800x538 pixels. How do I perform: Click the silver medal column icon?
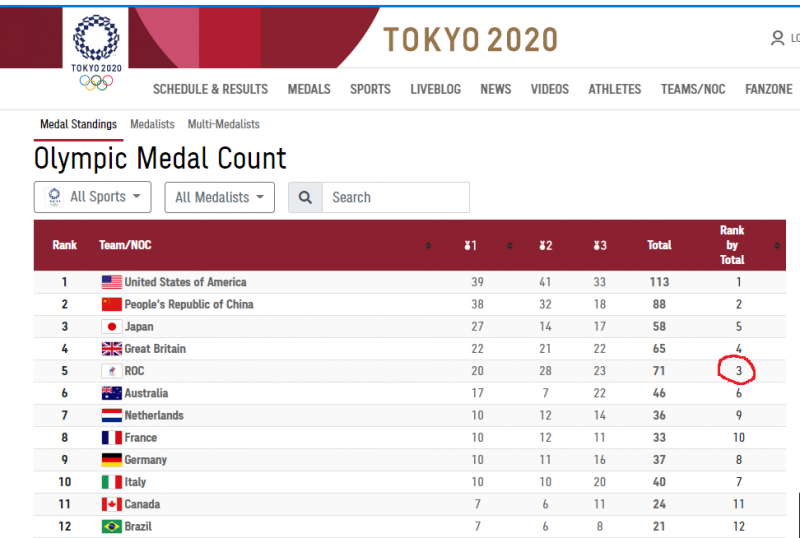coord(544,245)
